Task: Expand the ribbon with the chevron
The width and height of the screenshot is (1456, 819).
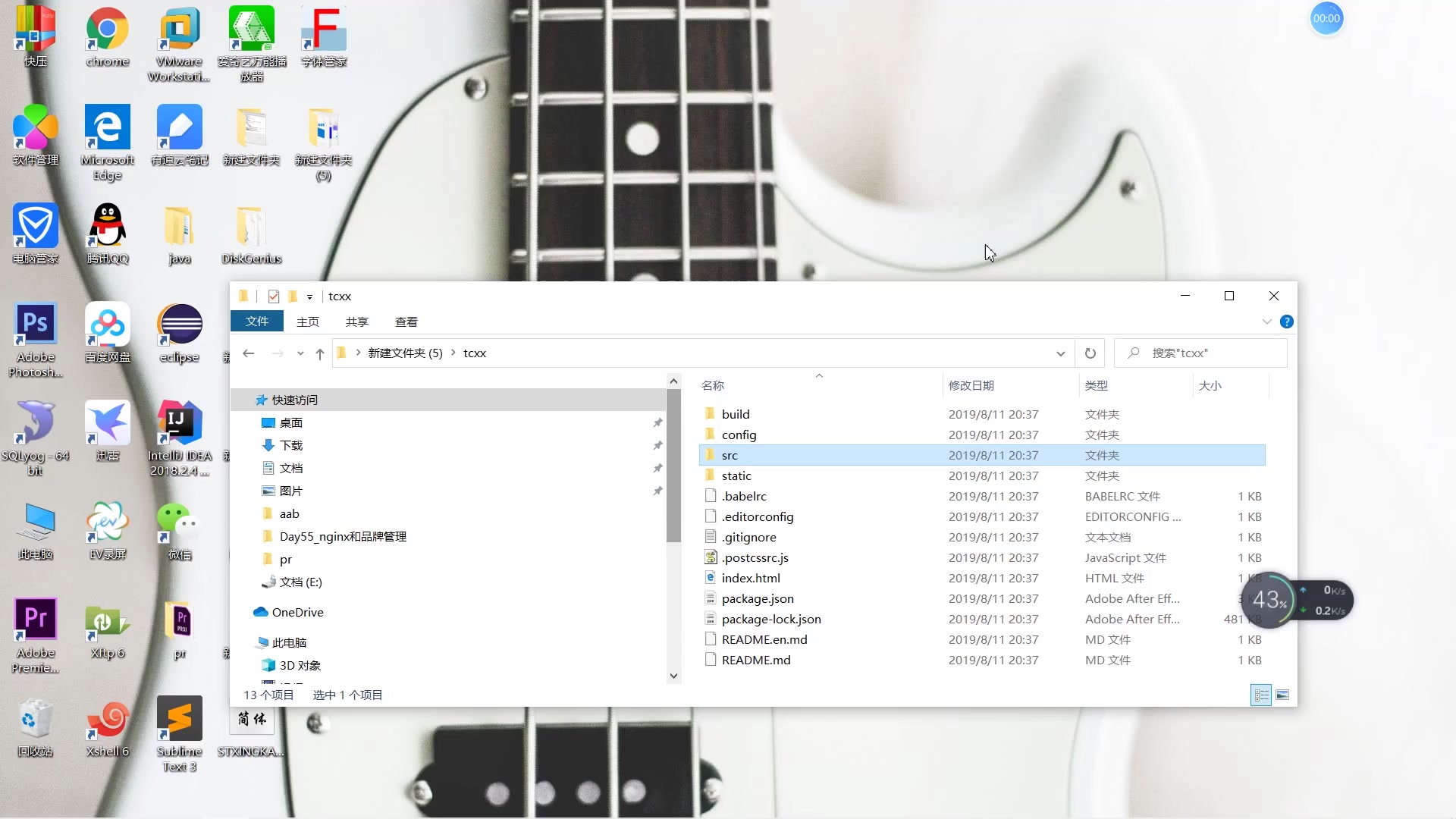Action: coord(1266,322)
